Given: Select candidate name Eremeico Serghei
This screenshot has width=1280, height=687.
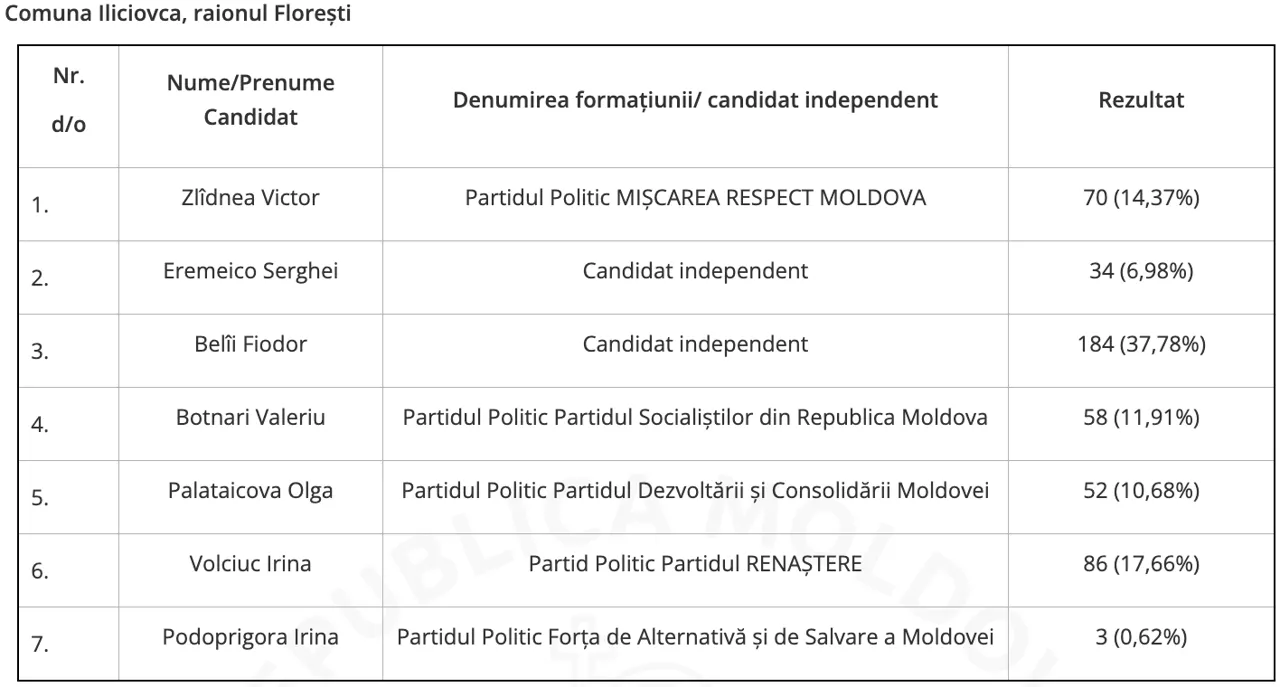Looking at the screenshot, I should [250, 271].
